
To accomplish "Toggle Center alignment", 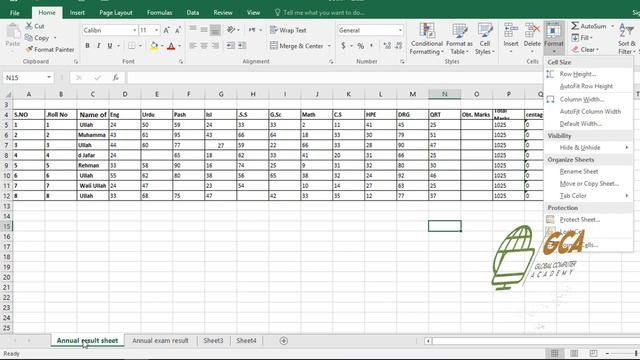I will pyautogui.click(x=204, y=46).
